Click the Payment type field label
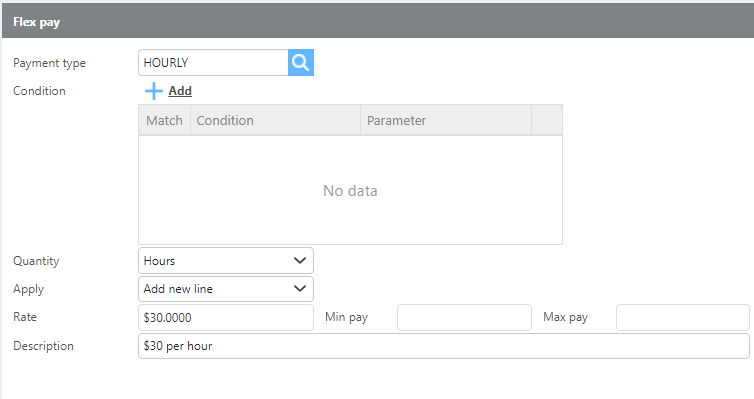Viewport: 754px width, 399px height. tap(50, 63)
